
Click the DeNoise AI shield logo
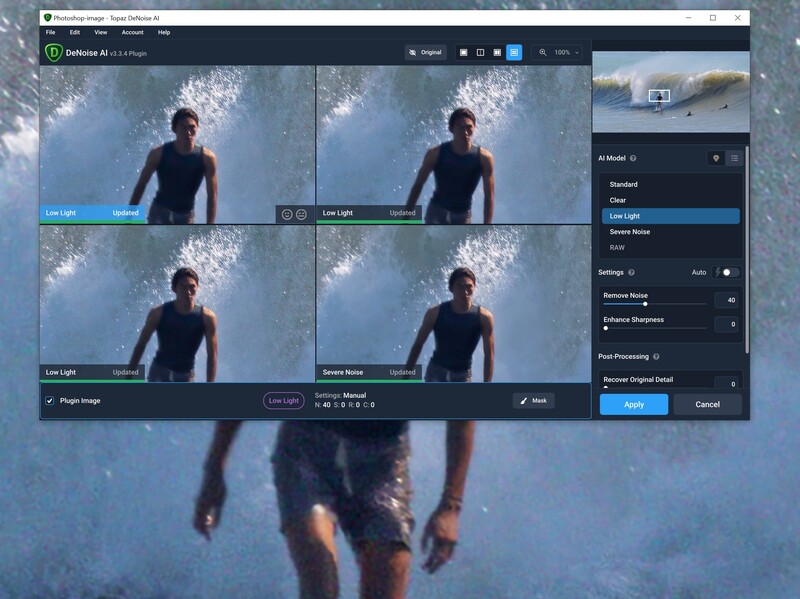[x=54, y=53]
